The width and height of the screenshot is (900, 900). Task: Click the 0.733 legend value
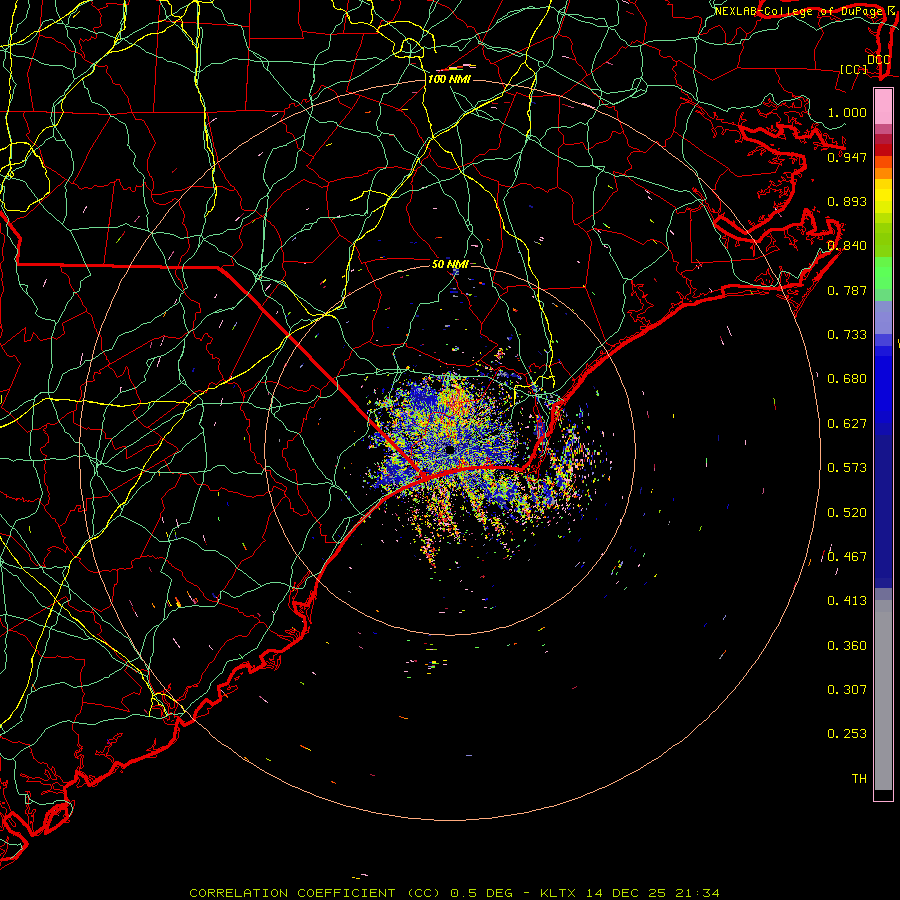847,335
